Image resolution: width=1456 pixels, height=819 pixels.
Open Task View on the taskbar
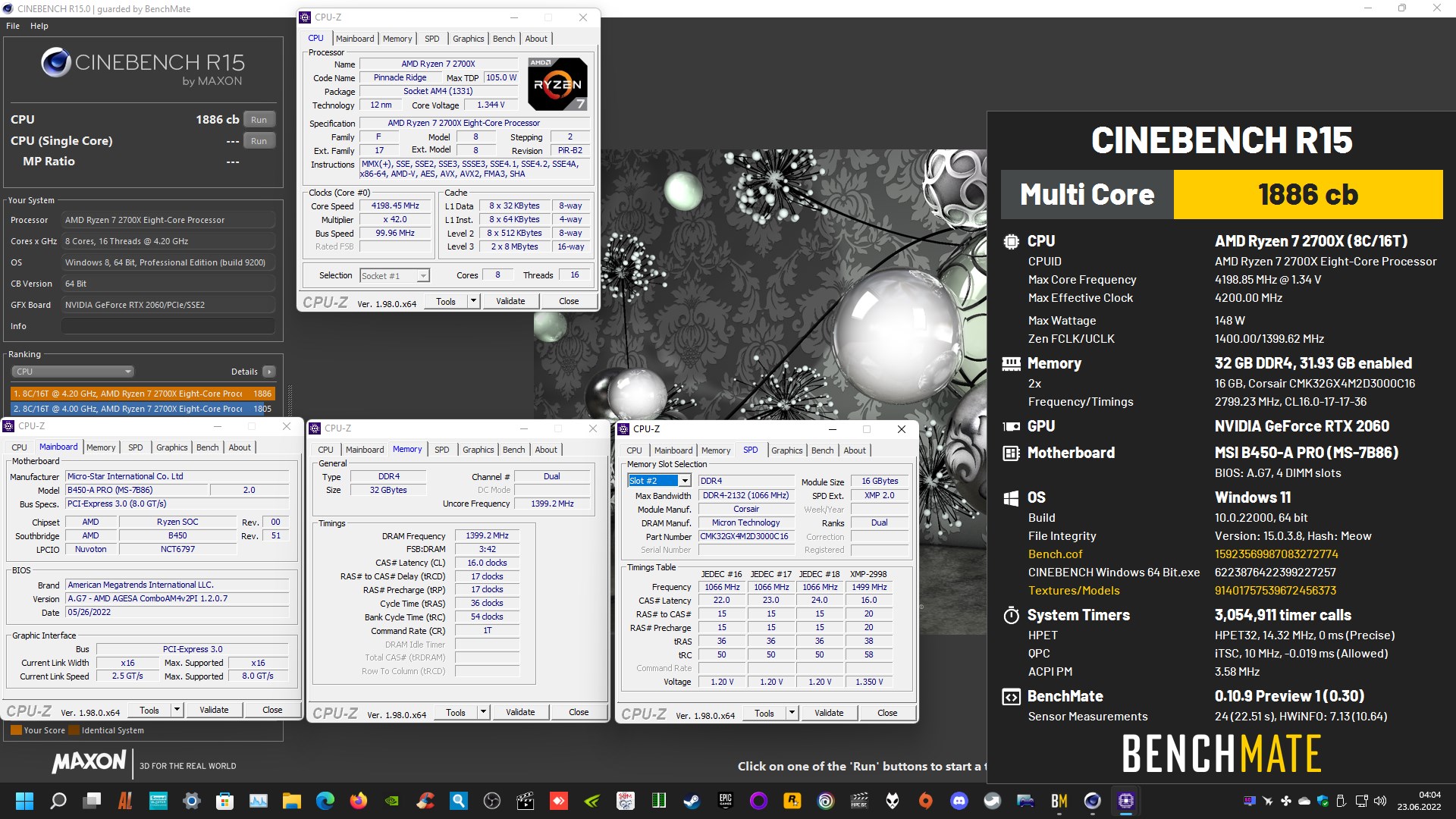click(x=93, y=801)
